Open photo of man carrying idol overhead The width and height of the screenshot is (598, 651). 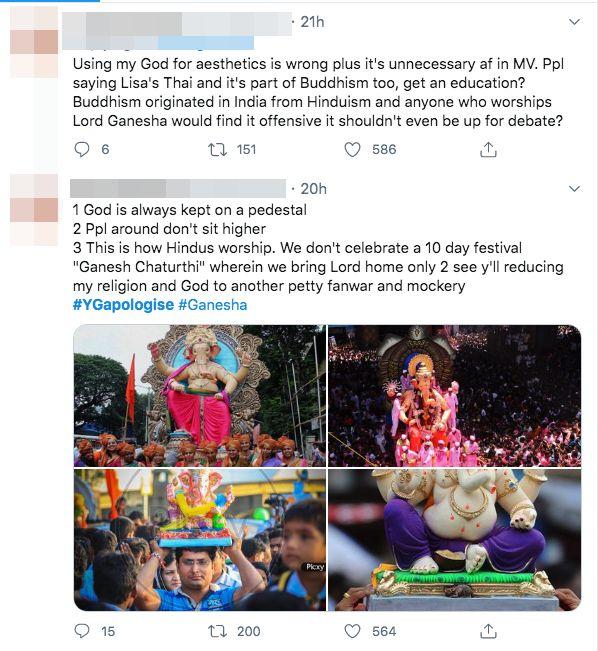click(200, 540)
